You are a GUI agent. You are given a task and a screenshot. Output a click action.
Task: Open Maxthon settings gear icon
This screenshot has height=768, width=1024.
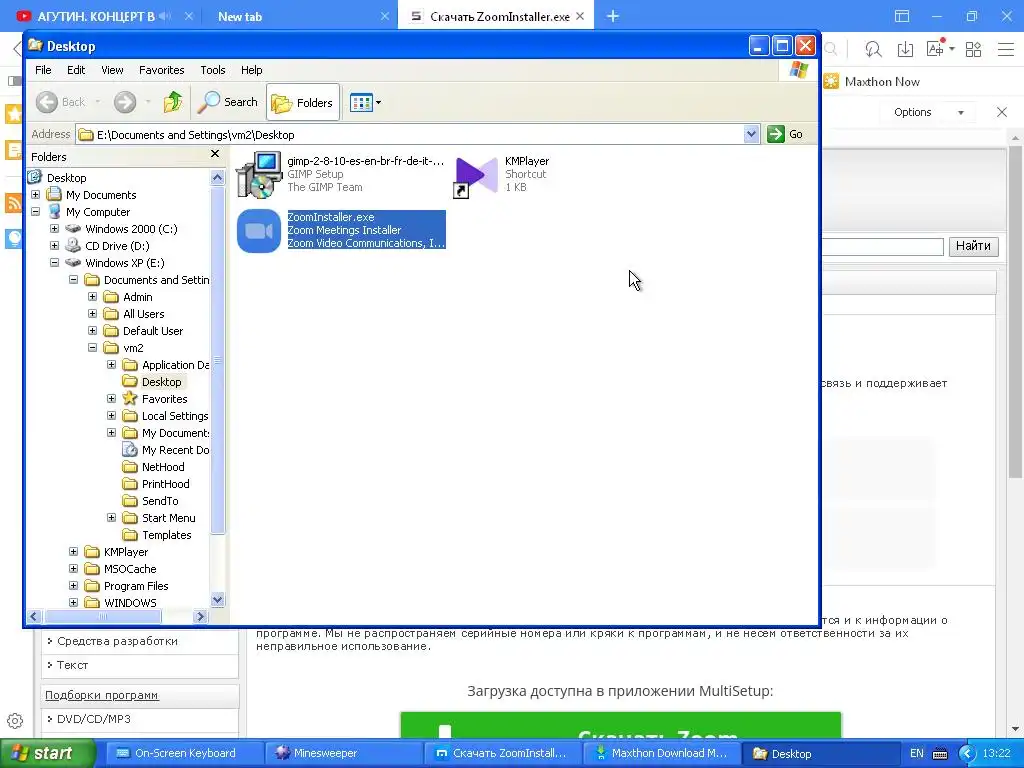(15, 721)
